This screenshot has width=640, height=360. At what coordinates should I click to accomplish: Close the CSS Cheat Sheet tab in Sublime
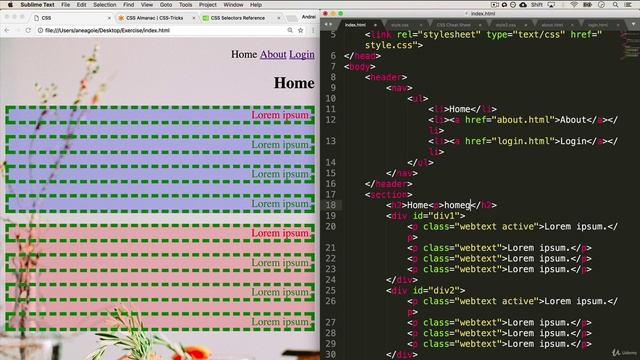(480, 25)
